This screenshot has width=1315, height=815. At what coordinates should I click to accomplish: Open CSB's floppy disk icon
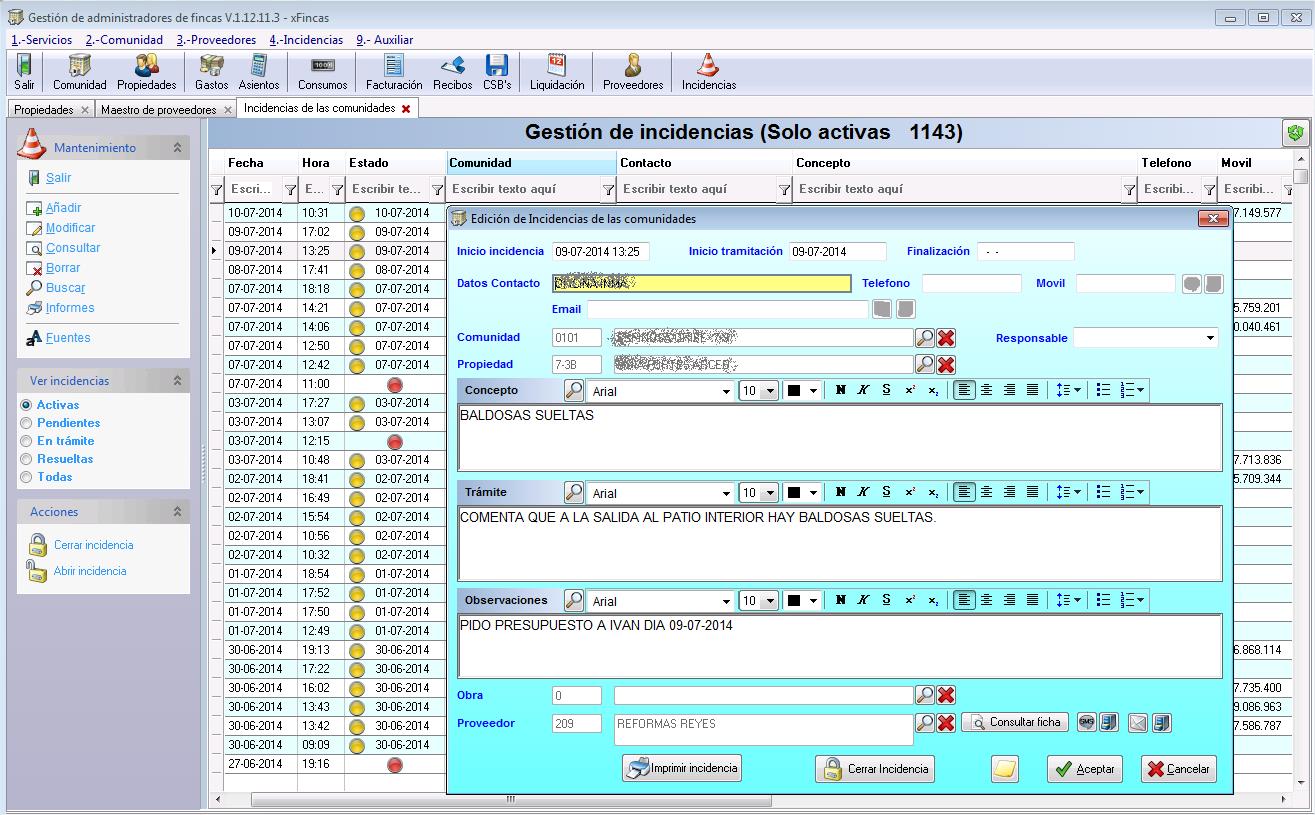(497, 72)
